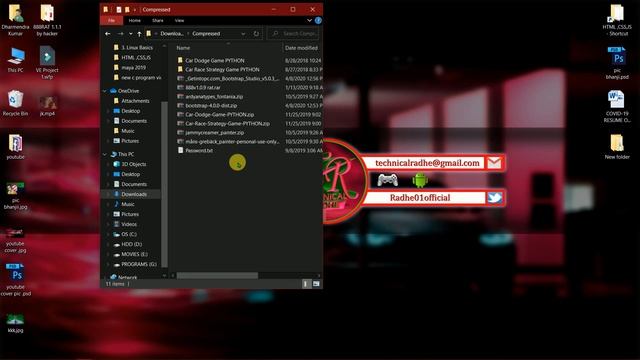The image size is (640, 360).
Task: Select Videos under This PC
Action: [x=129, y=224]
